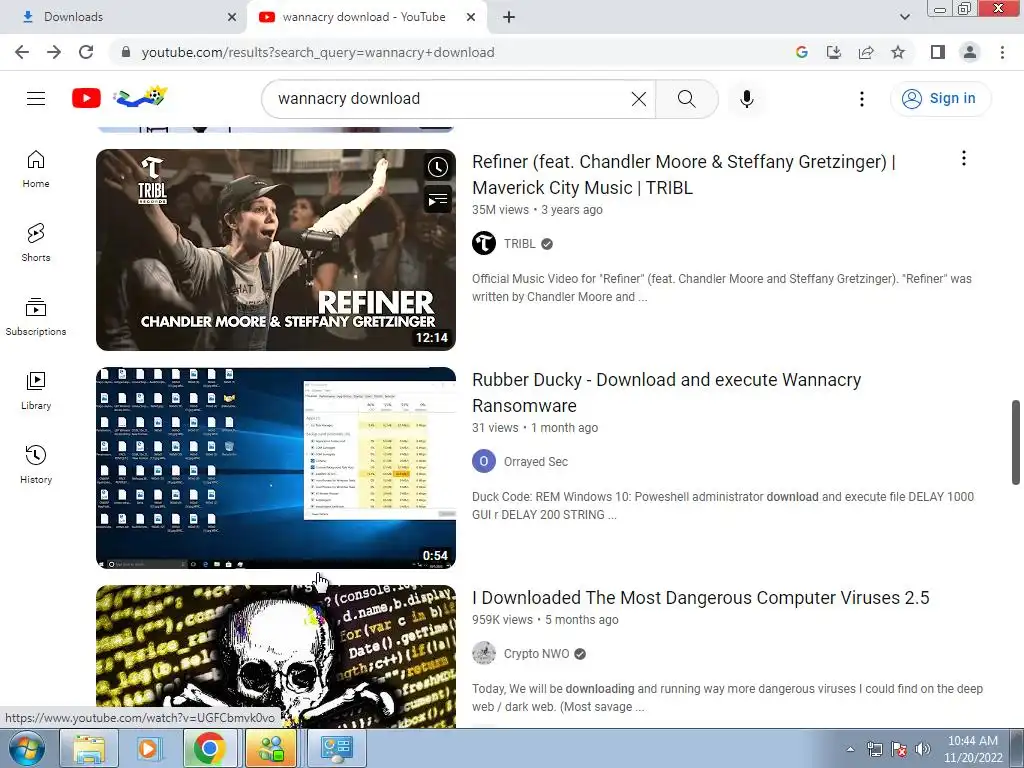Image resolution: width=1024 pixels, height=768 pixels.
Task: Show hidden tray icons arrow
Action: [850, 749]
